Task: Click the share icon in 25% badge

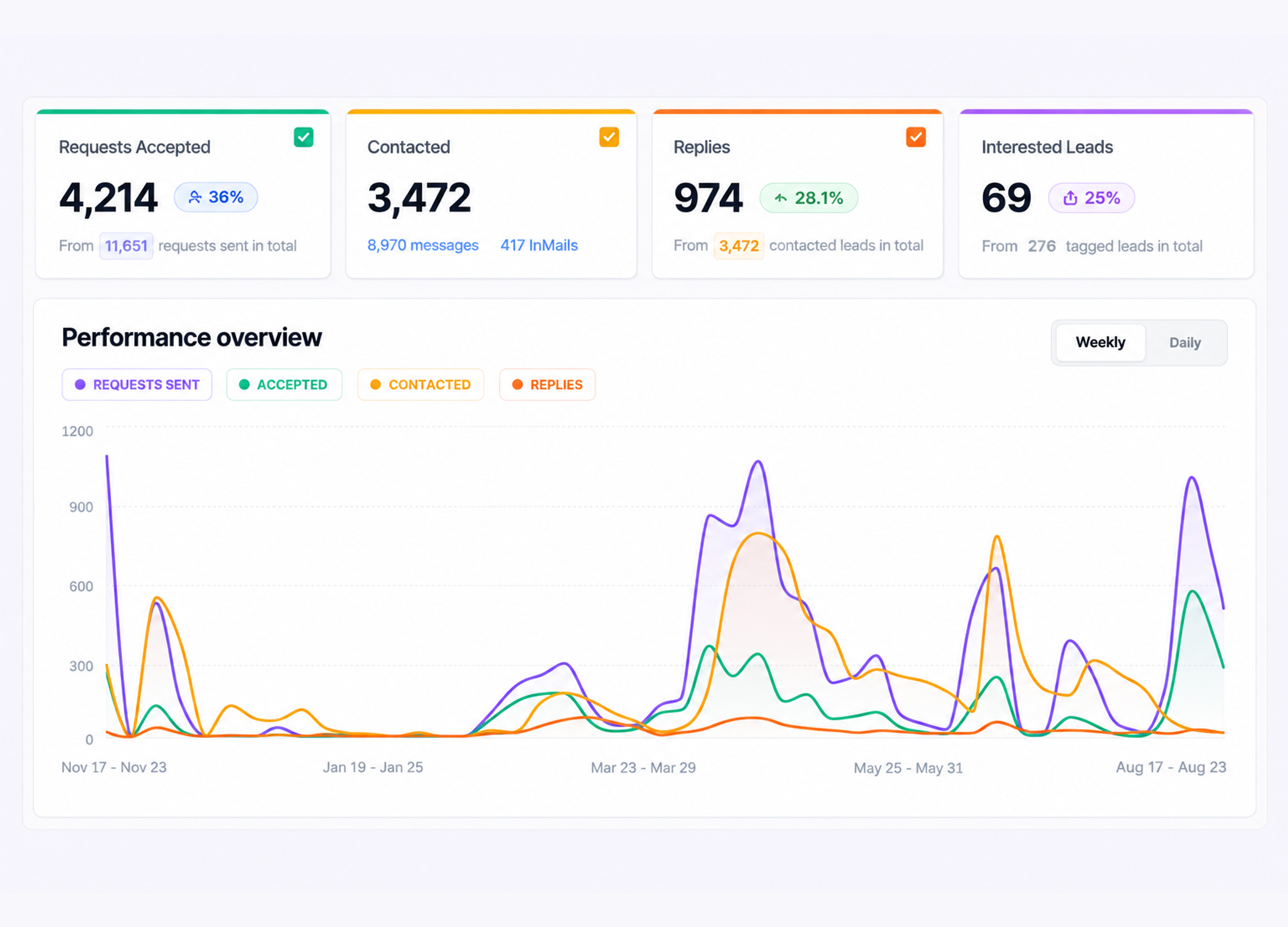Action: [1070, 197]
